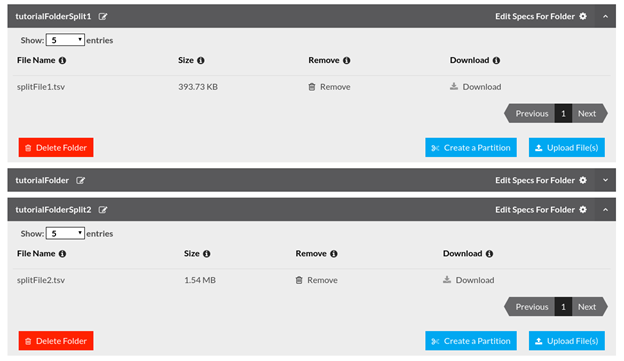Delete Folder tutorialFolderSplit2
This screenshot has height=361, width=624.
click(56, 341)
